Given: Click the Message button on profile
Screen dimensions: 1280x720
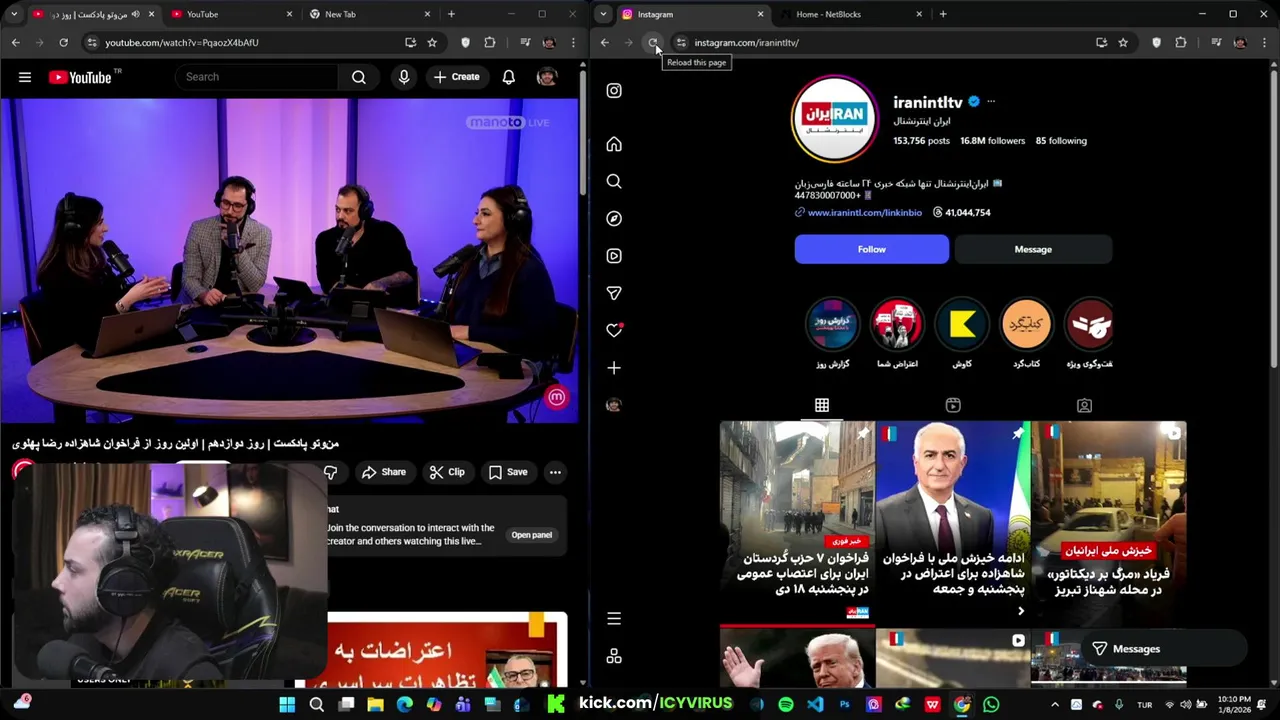Looking at the screenshot, I should (x=1033, y=249).
